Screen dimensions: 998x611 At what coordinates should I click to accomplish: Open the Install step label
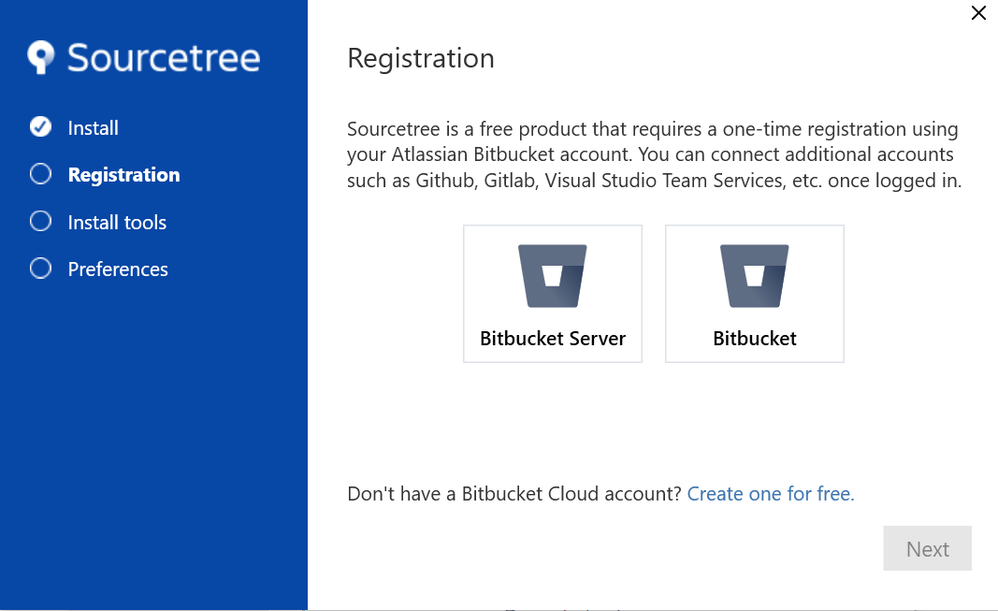click(x=93, y=128)
